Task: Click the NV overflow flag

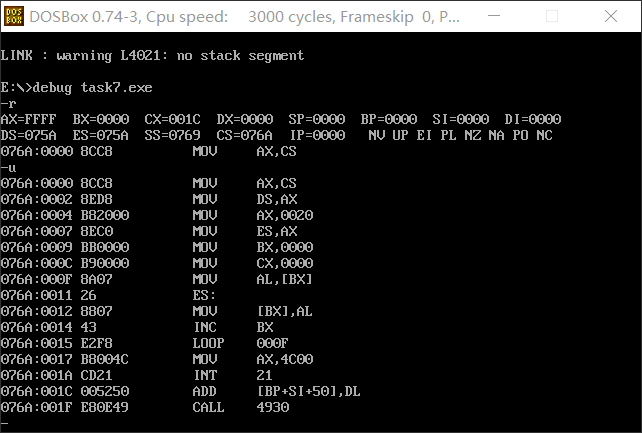Action: (377, 135)
